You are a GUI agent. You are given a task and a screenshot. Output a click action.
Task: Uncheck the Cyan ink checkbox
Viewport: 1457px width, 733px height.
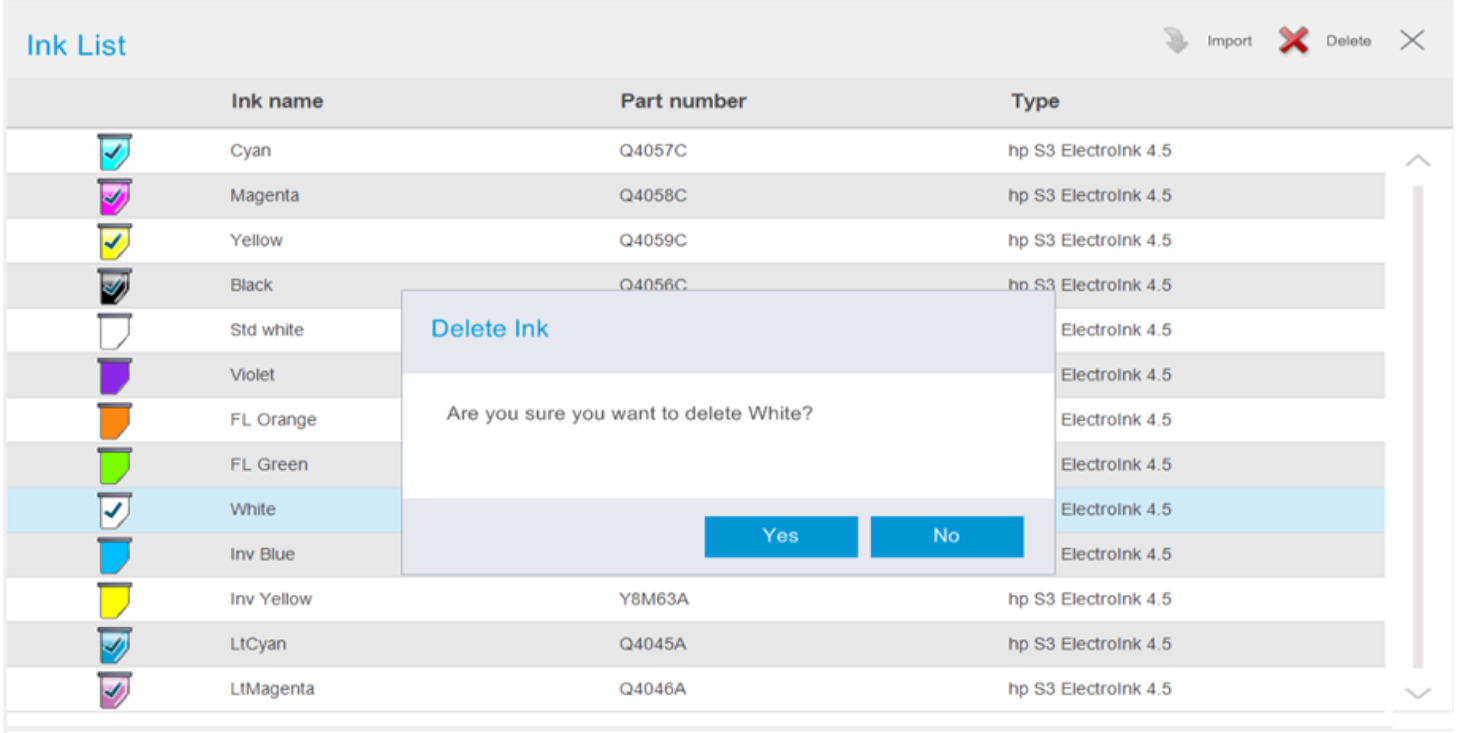click(x=115, y=152)
